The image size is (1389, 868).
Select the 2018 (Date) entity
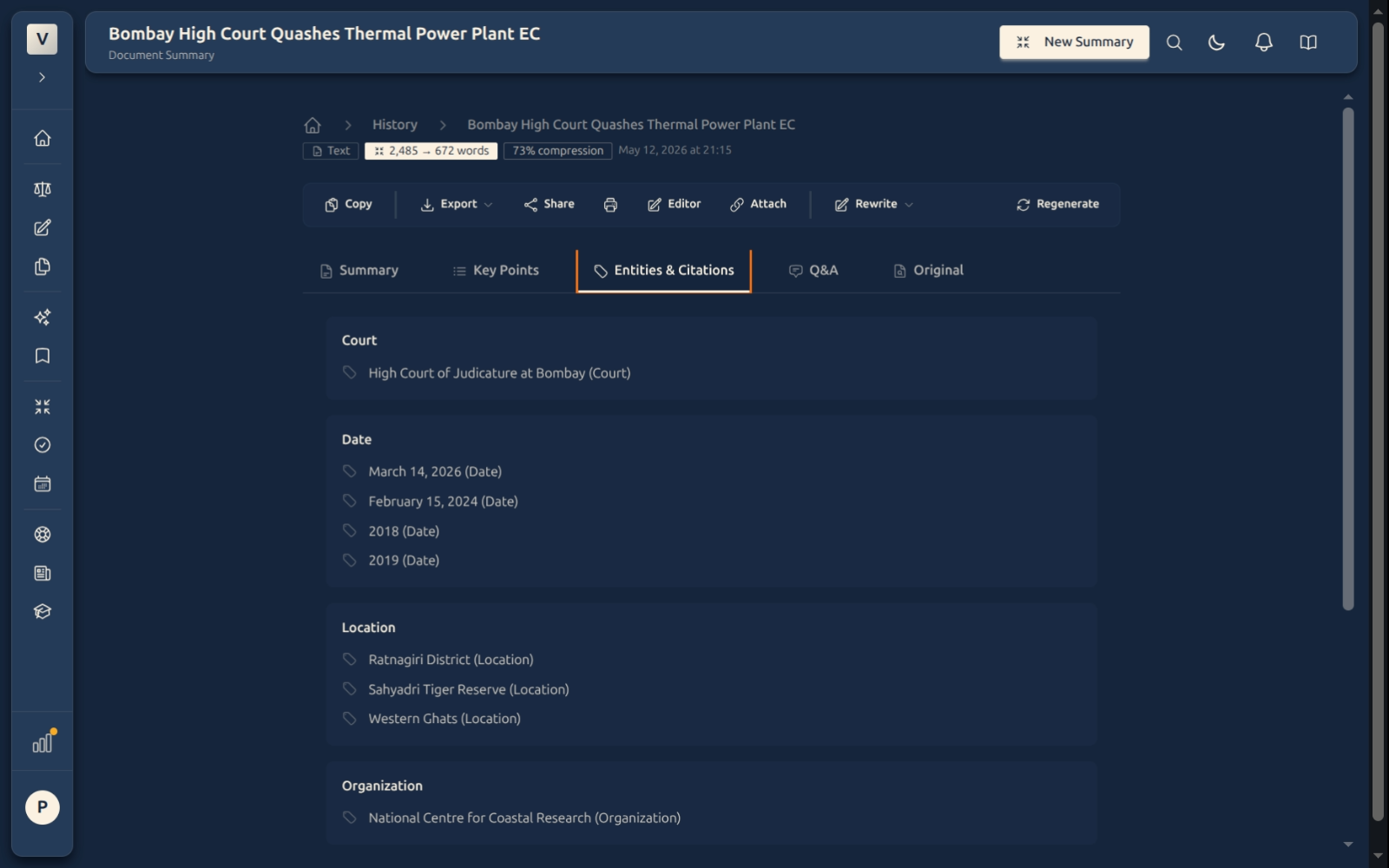pyautogui.click(x=404, y=531)
